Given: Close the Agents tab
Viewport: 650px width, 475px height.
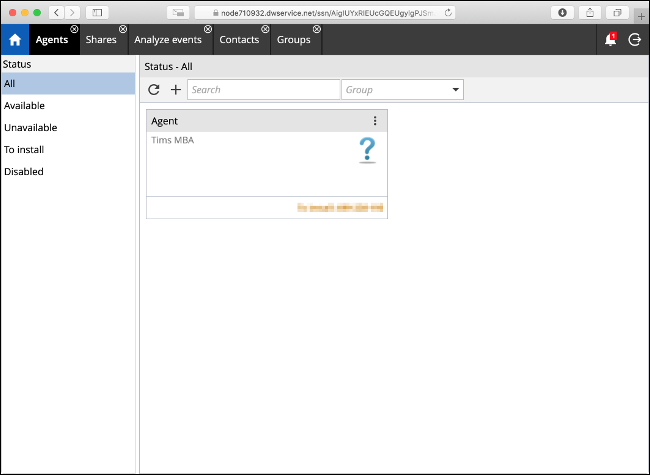Looking at the screenshot, I should [74, 30].
